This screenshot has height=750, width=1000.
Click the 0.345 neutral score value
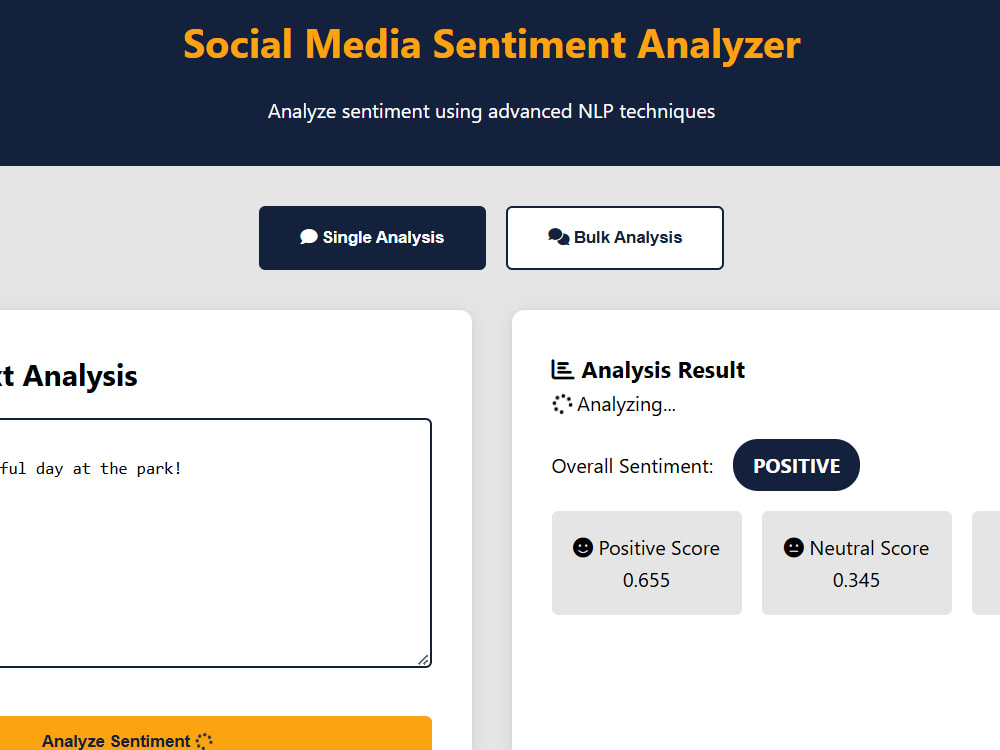pos(856,580)
